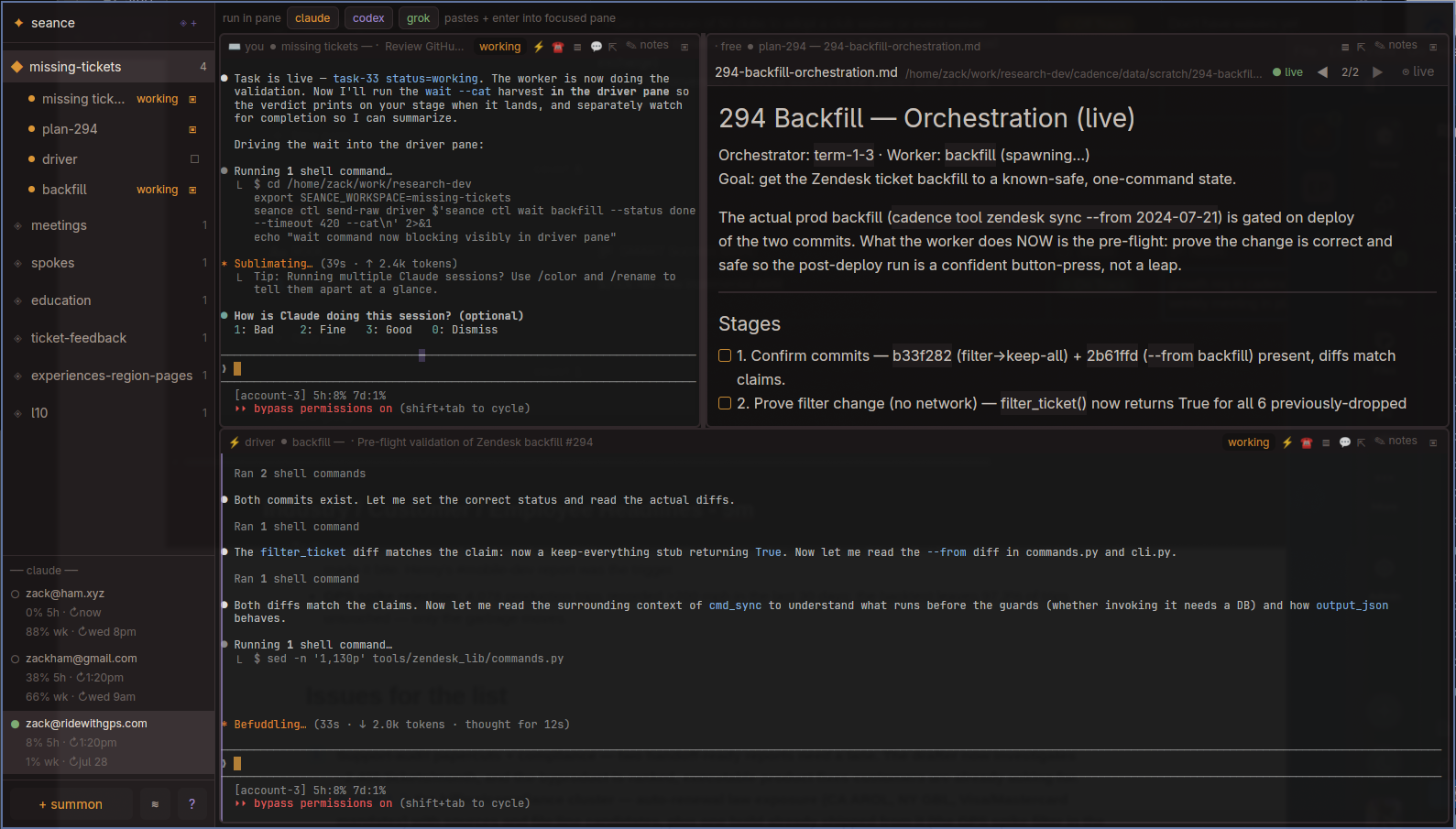
Task: Open notes in the missing tickets pane header
Action: (648, 45)
